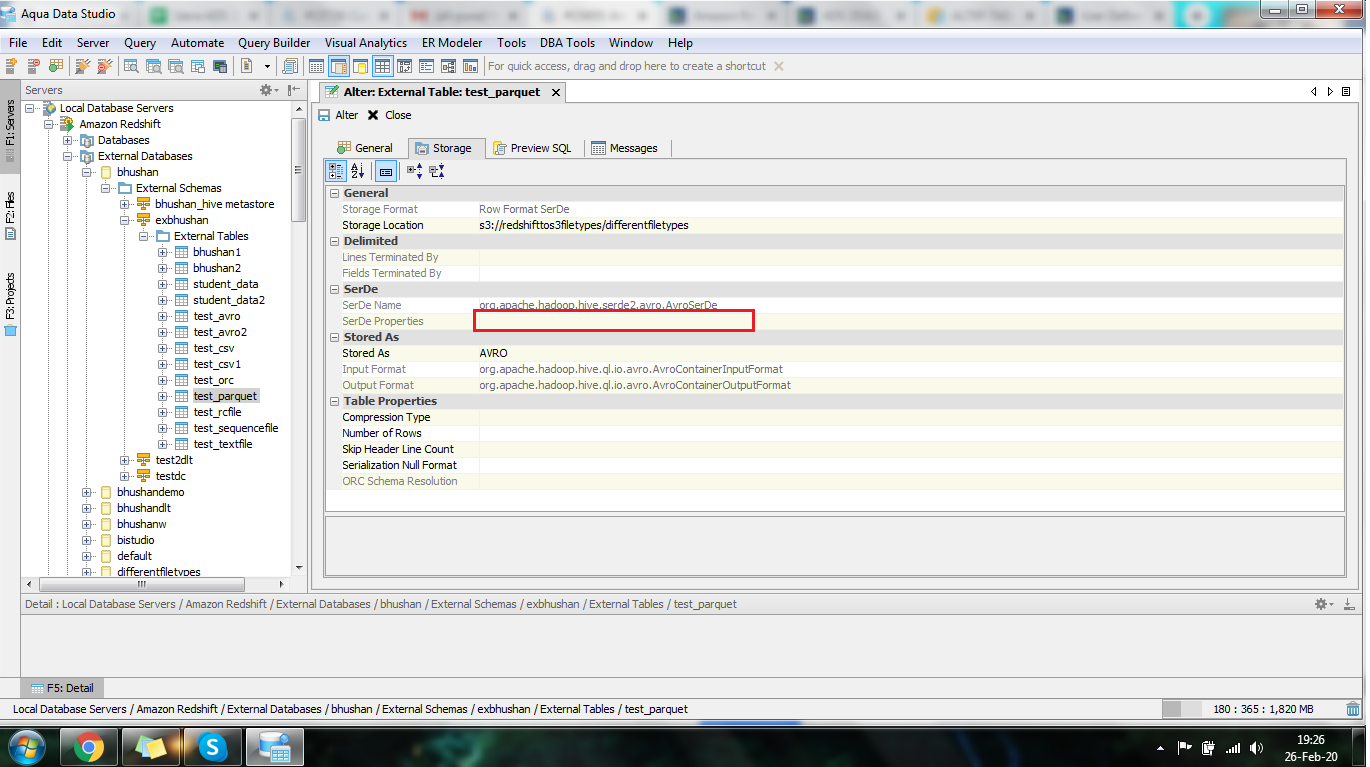
Task: Dismiss the quick access shortcut hint
Action: 779,66
